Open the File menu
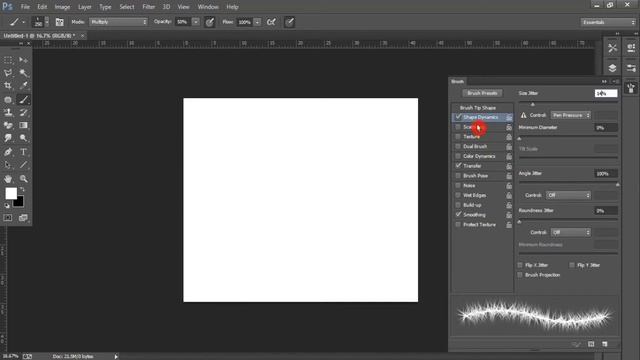This screenshot has width=640, height=360. (x=25, y=7)
